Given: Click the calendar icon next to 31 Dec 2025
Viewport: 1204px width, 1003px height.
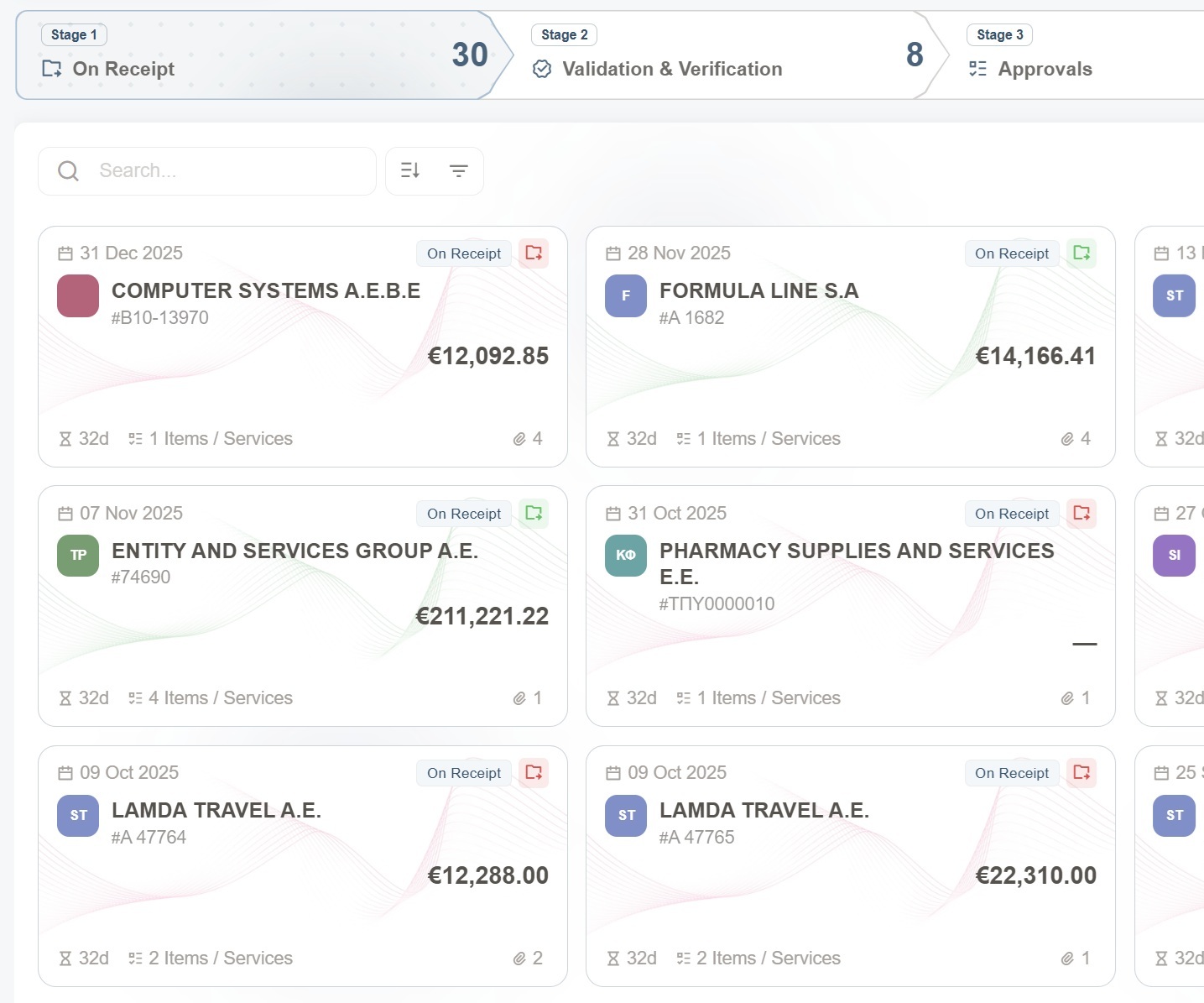Looking at the screenshot, I should click(x=65, y=253).
